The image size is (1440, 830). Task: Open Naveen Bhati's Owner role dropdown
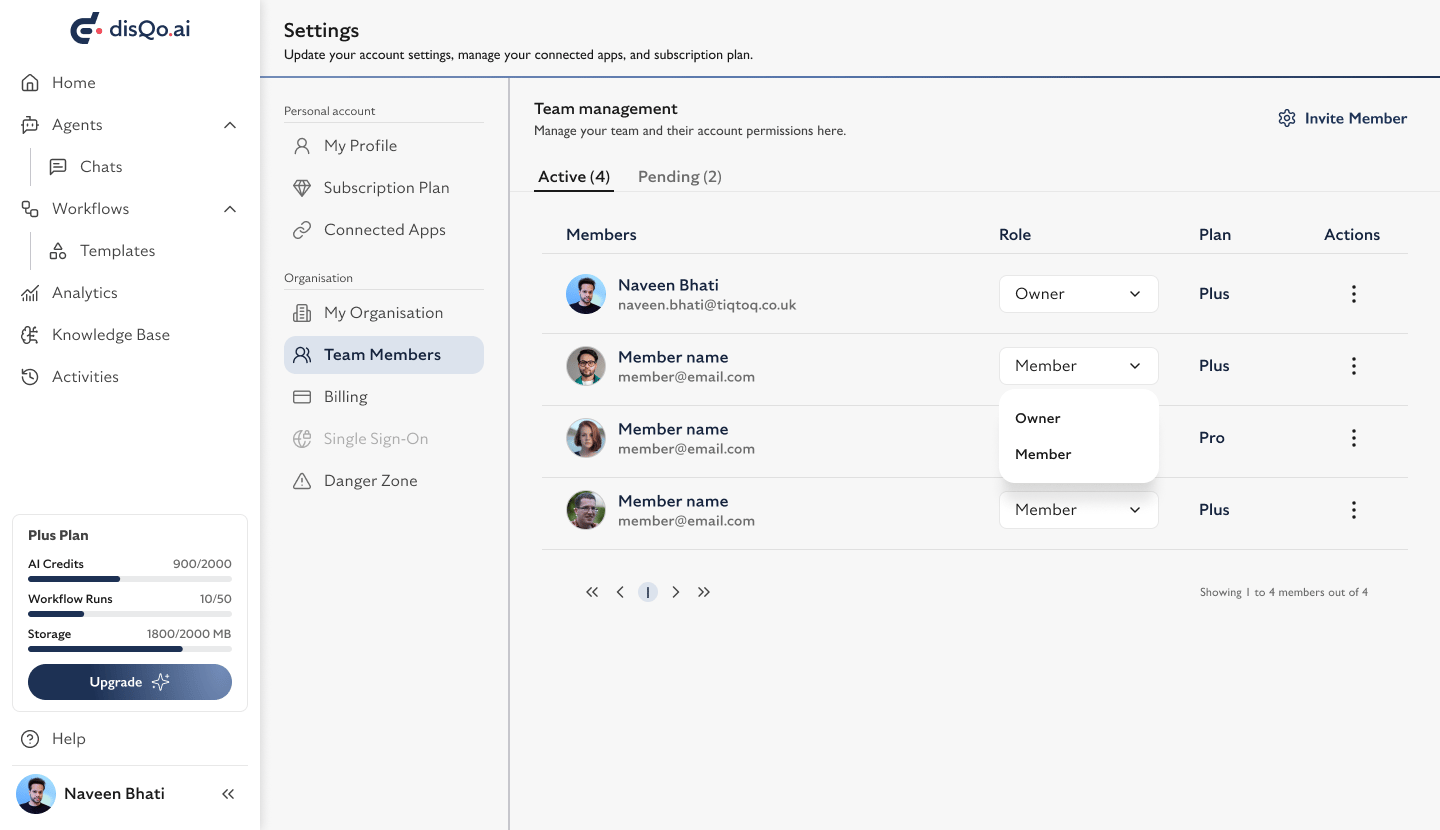point(1079,294)
